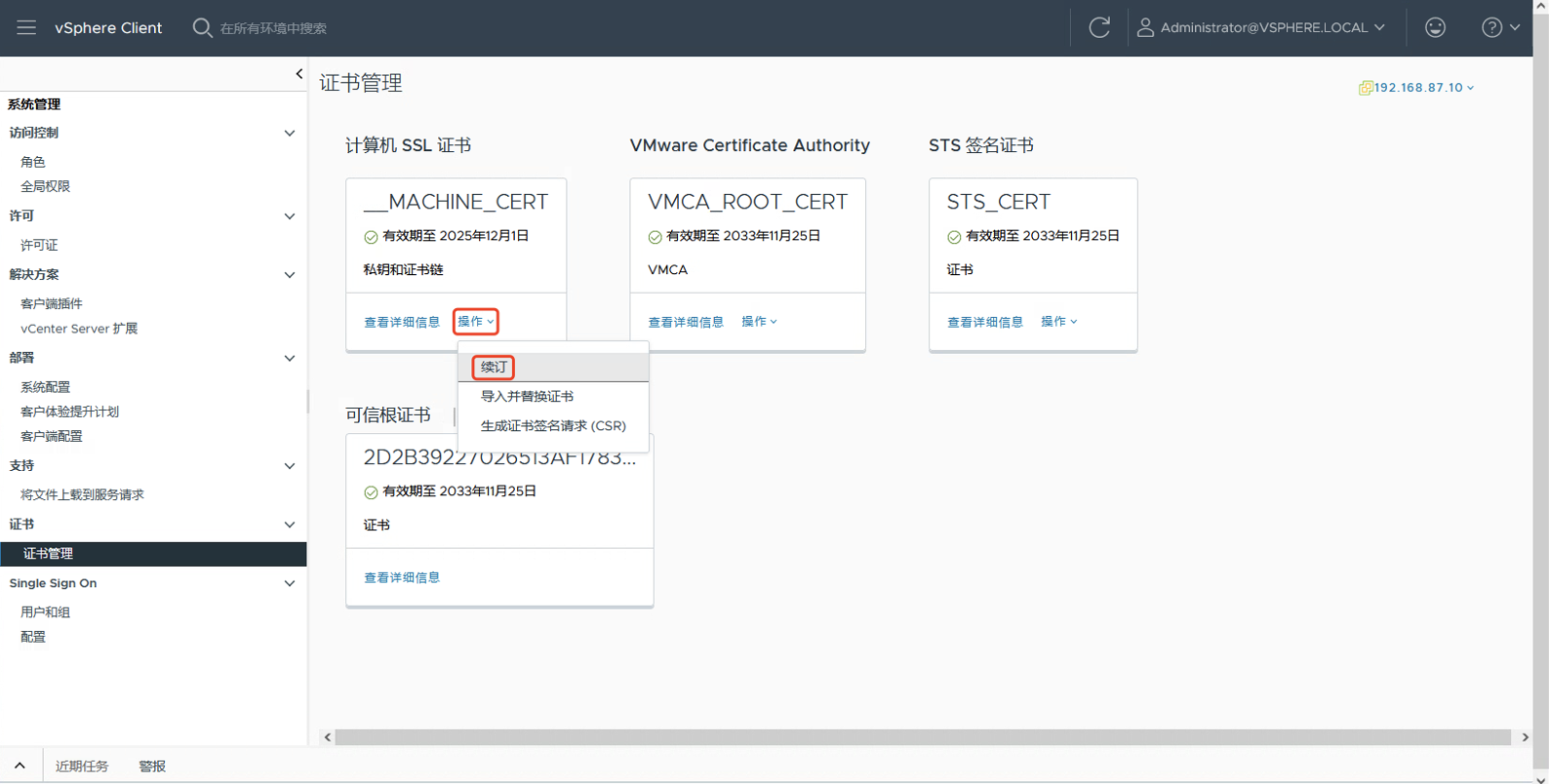Go to 客户端配置 in sidebar

(x=52, y=436)
